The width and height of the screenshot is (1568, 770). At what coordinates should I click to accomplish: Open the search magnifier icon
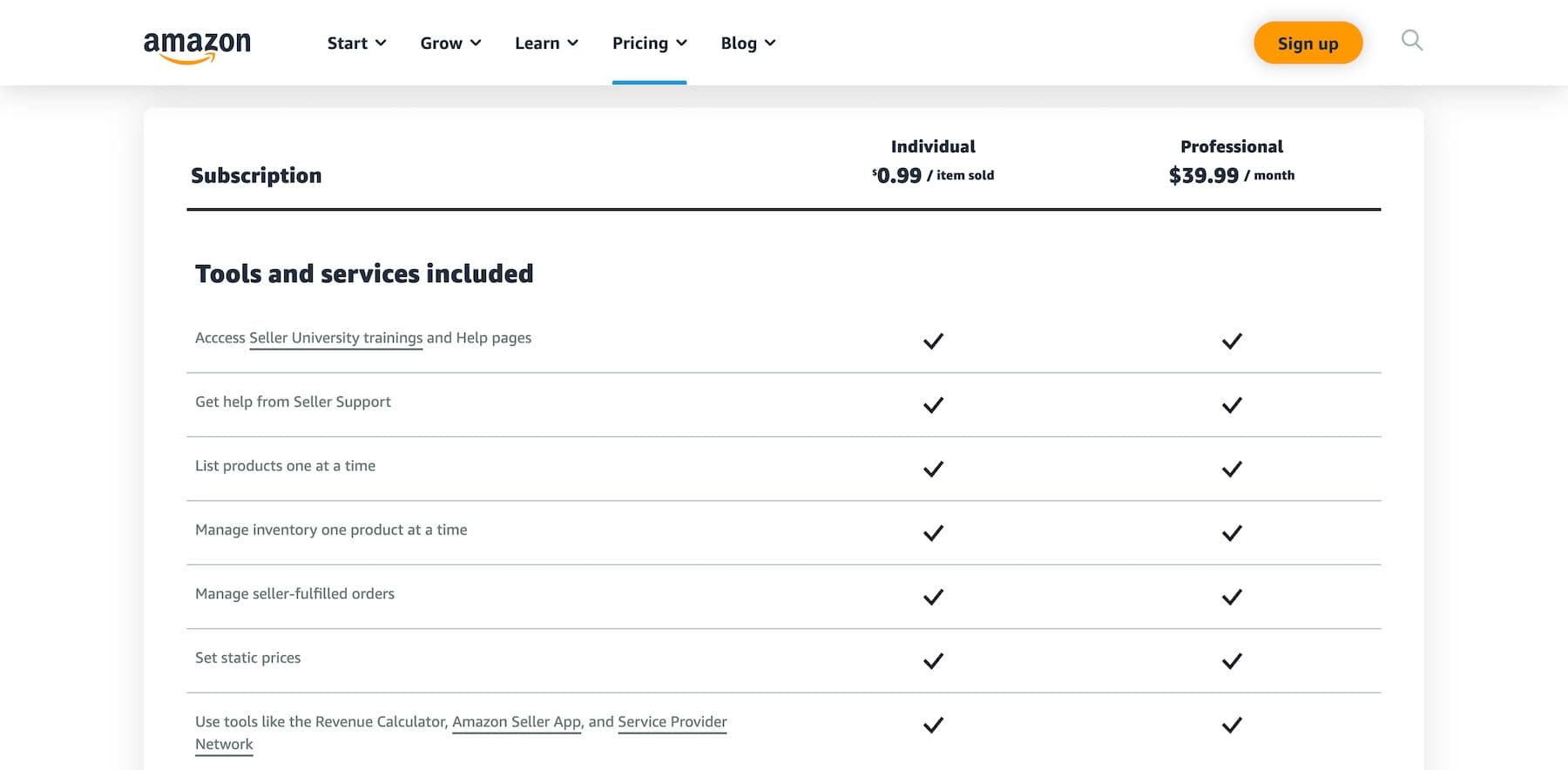click(1411, 41)
